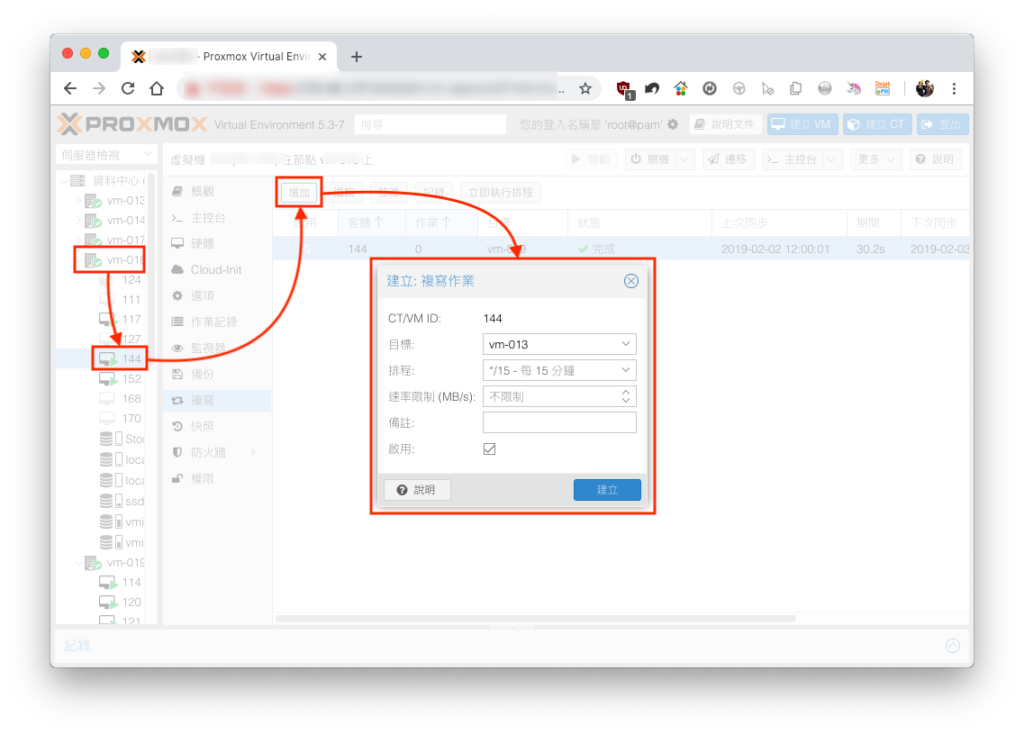Open the 目標 vm-013 dropdown

pos(559,344)
